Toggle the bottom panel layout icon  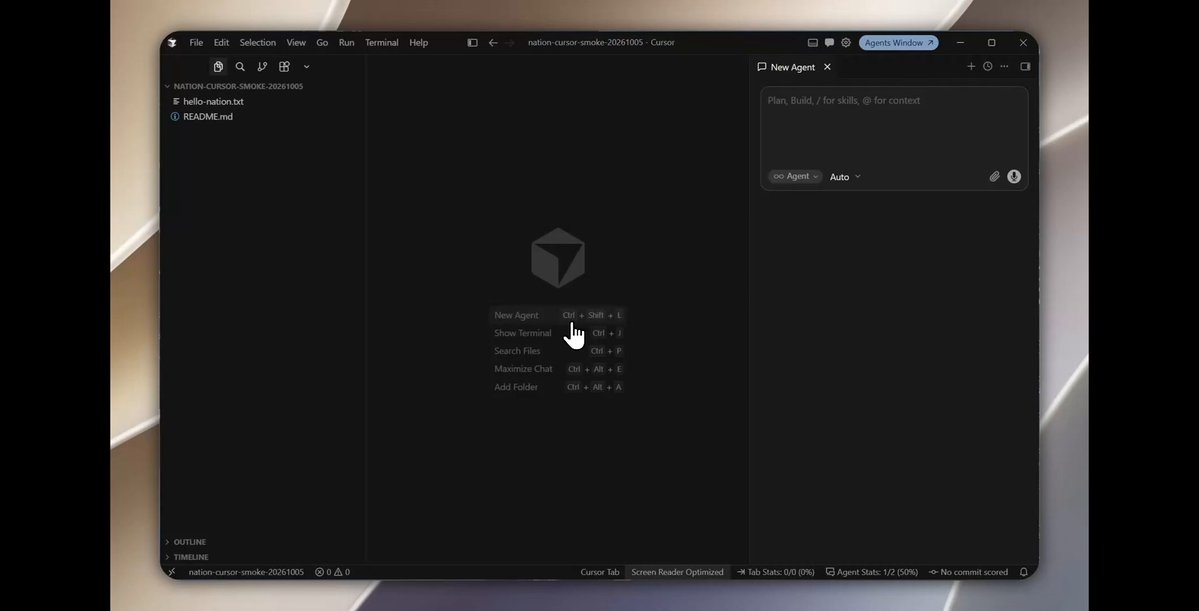tap(813, 43)
